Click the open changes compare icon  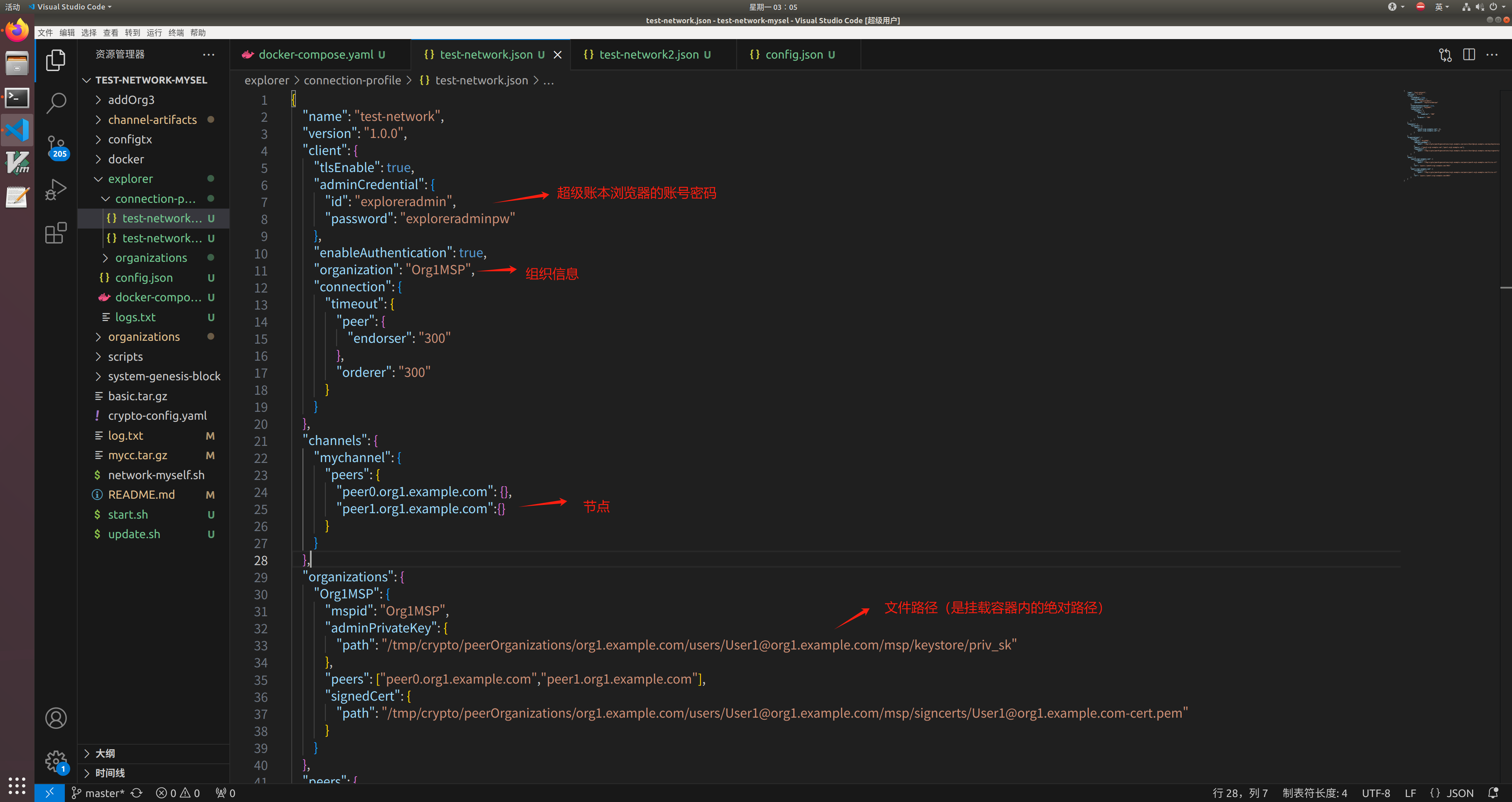point(1445,54)
